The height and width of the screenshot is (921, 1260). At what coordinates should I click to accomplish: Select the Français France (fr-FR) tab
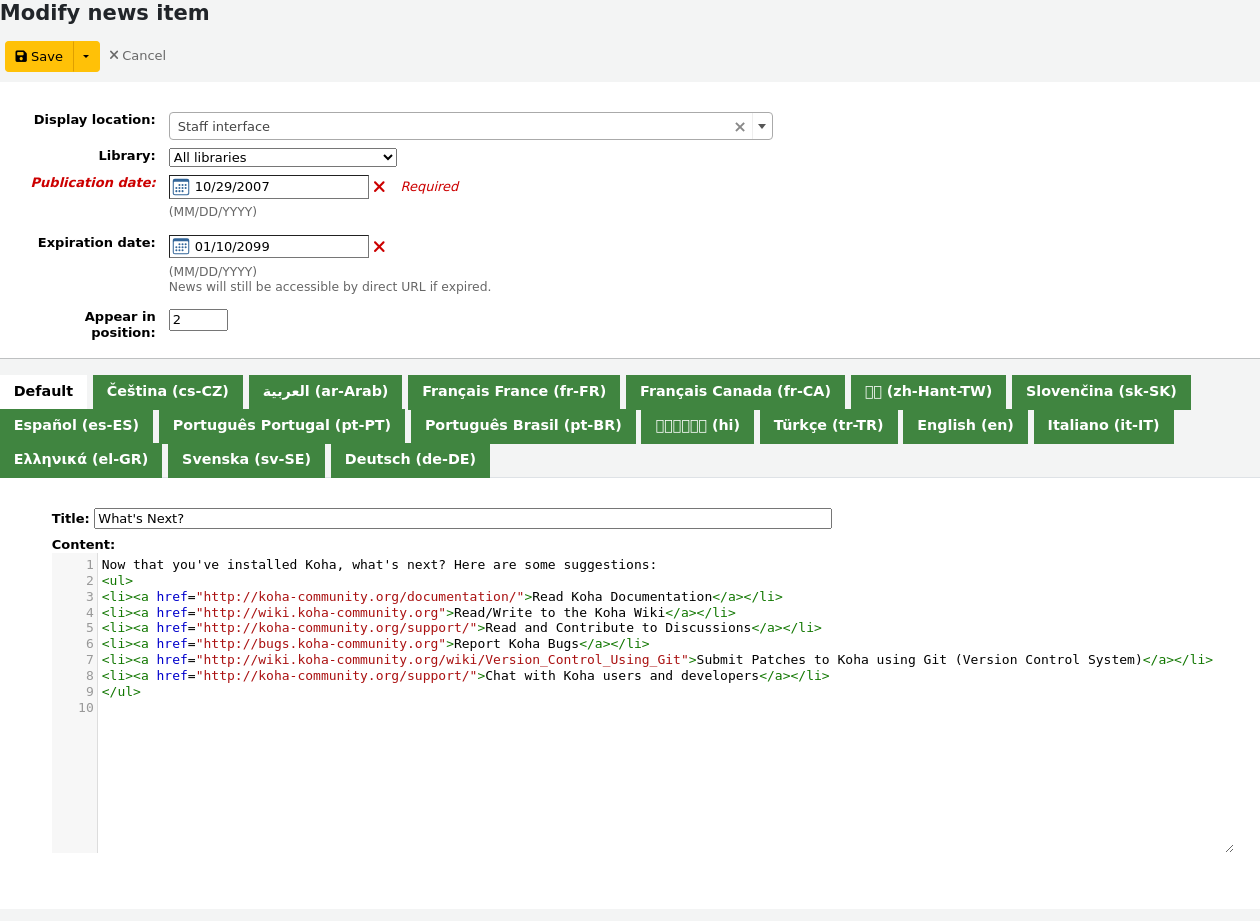tap(514, 392)
